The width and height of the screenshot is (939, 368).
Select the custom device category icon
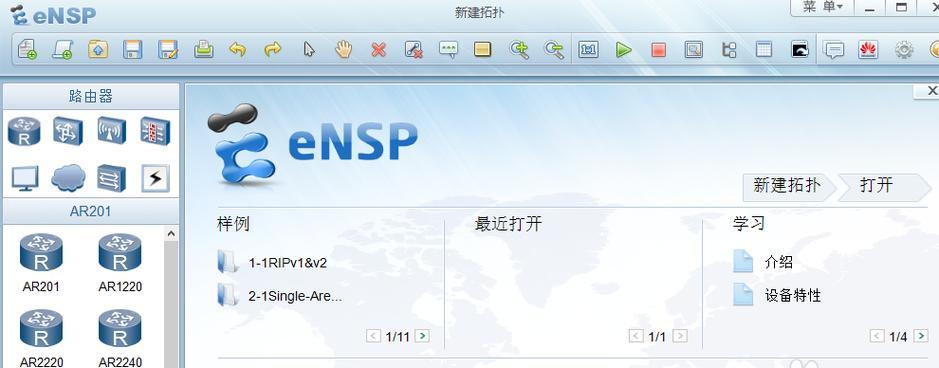point(111,178)
